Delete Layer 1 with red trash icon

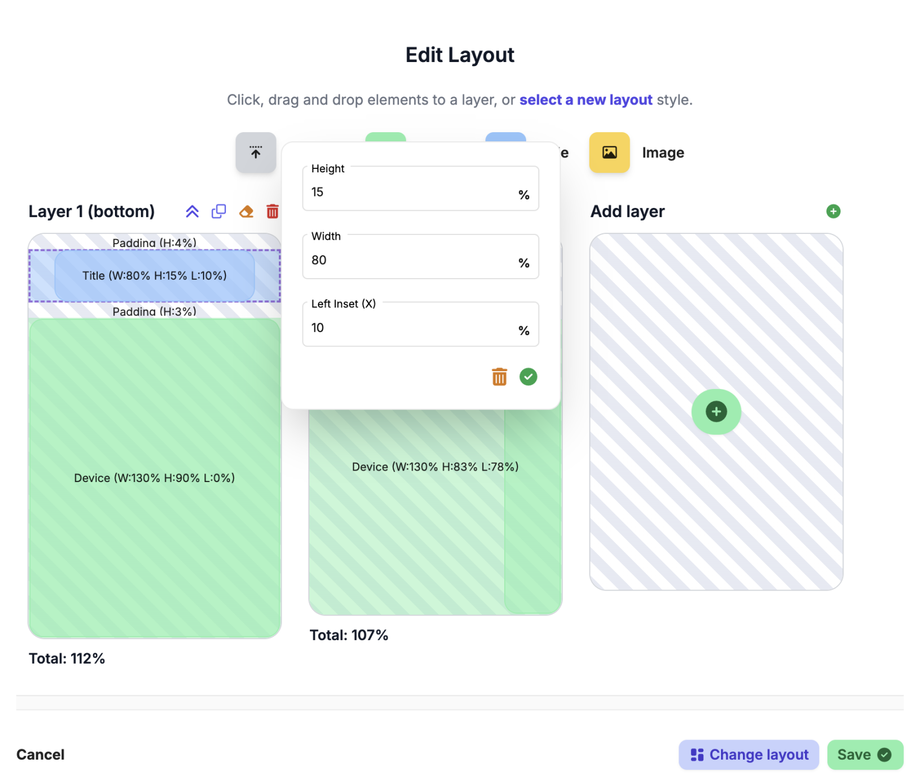pyautogui.click(x=272, y=212)
